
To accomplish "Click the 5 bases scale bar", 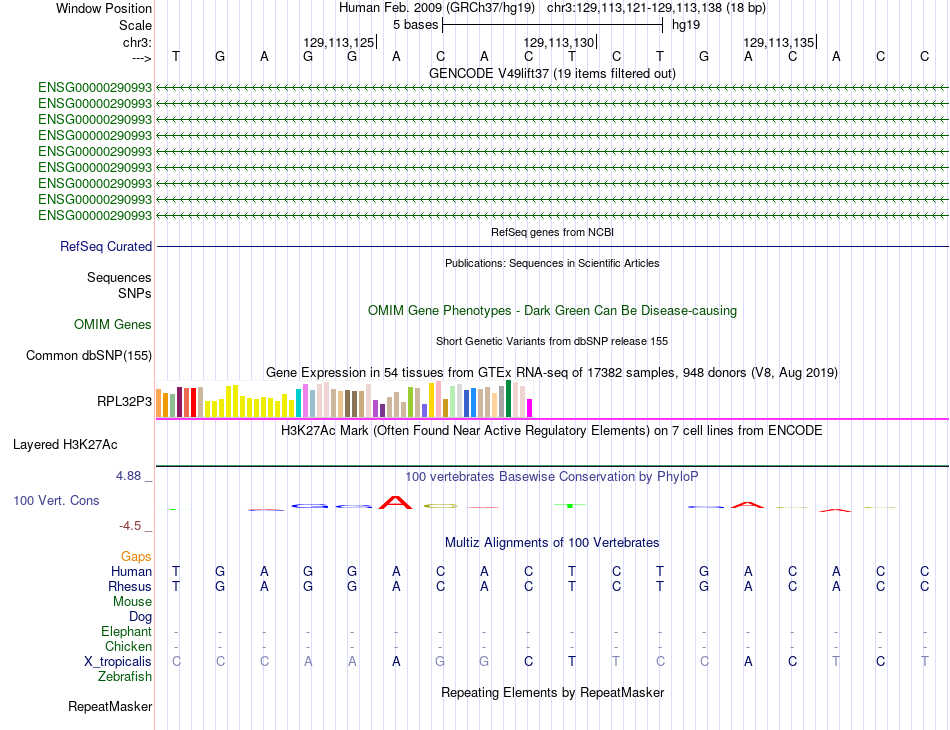I will click(x=553, y=25).
